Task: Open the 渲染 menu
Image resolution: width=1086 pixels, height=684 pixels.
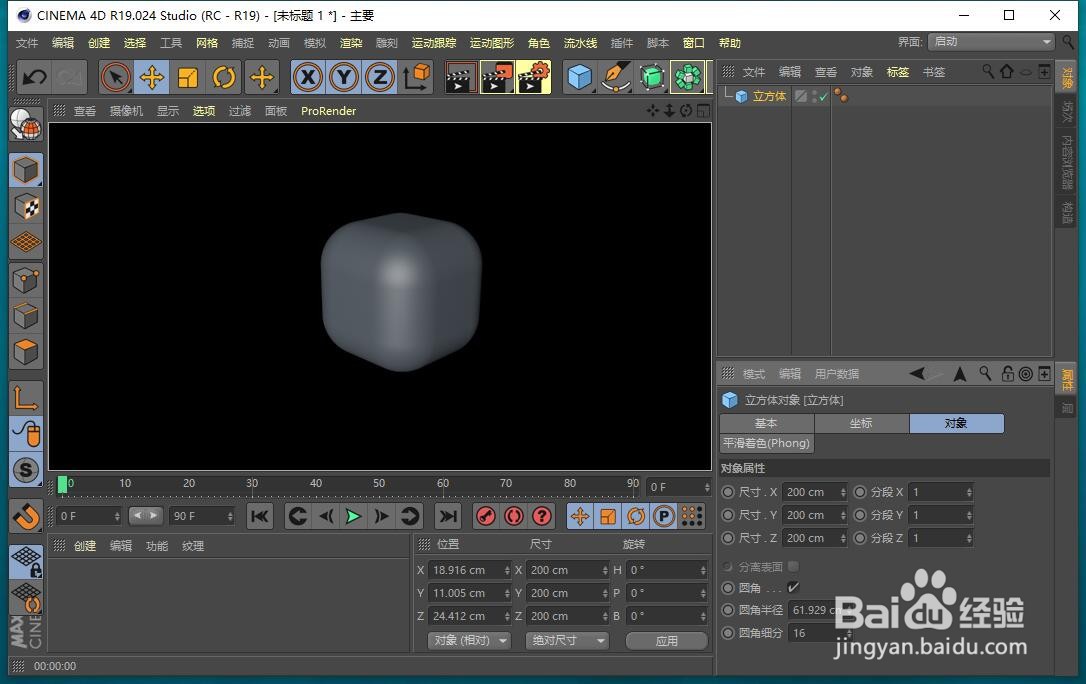Action: pyautogui.click(x=350, y=42)
